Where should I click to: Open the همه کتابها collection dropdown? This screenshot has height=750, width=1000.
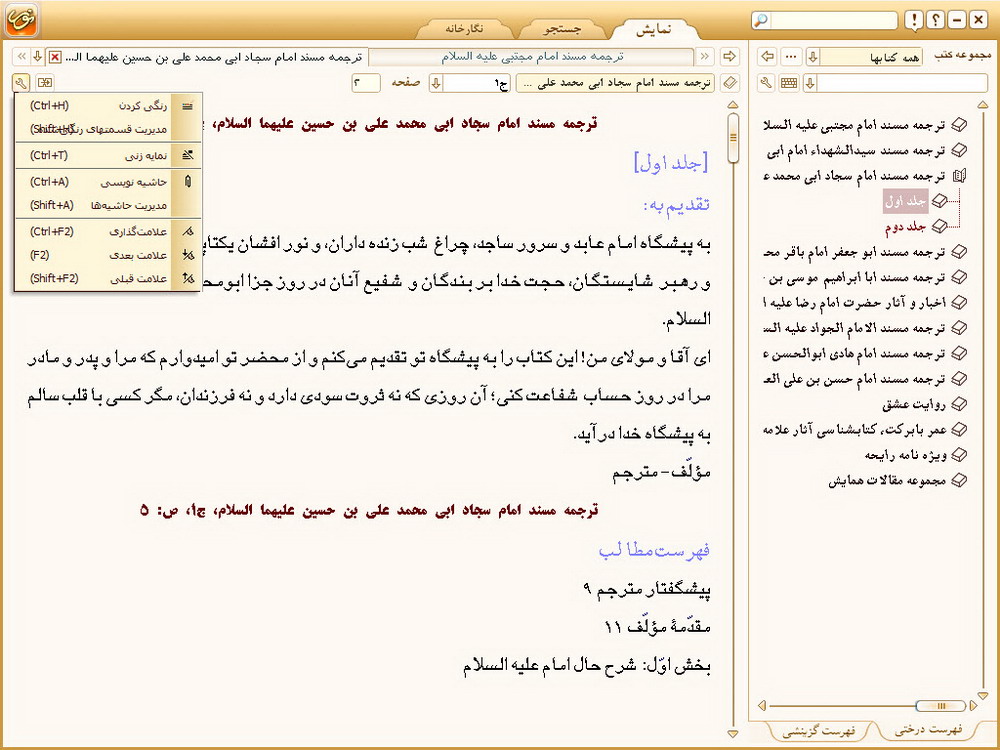813,57
